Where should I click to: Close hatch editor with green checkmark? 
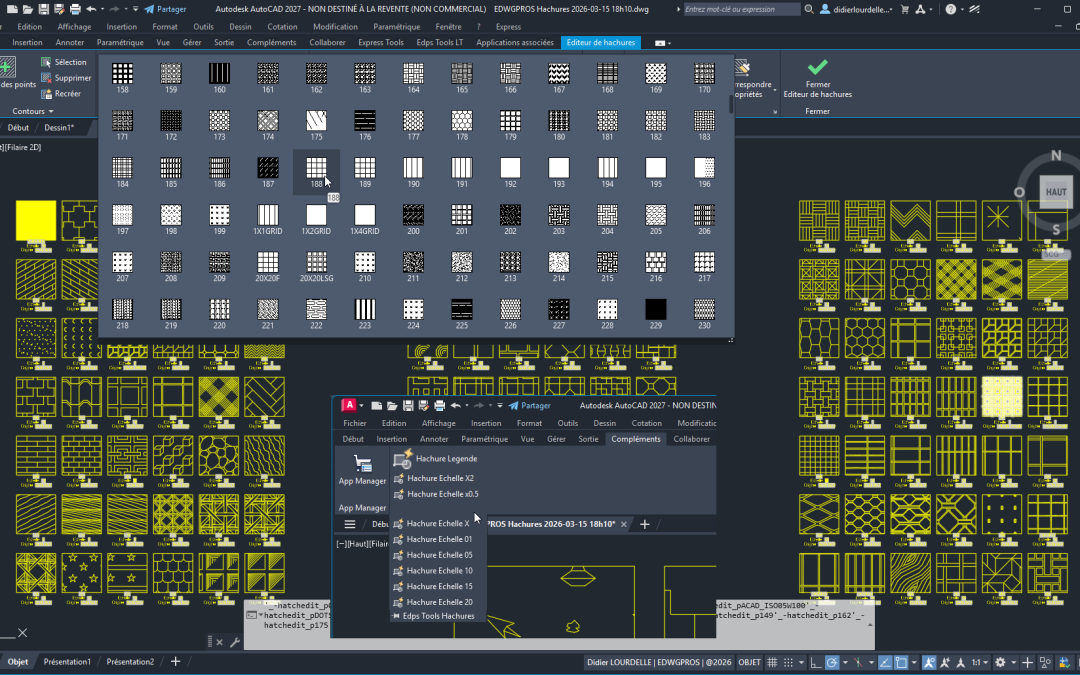click(x=818, y=67)
